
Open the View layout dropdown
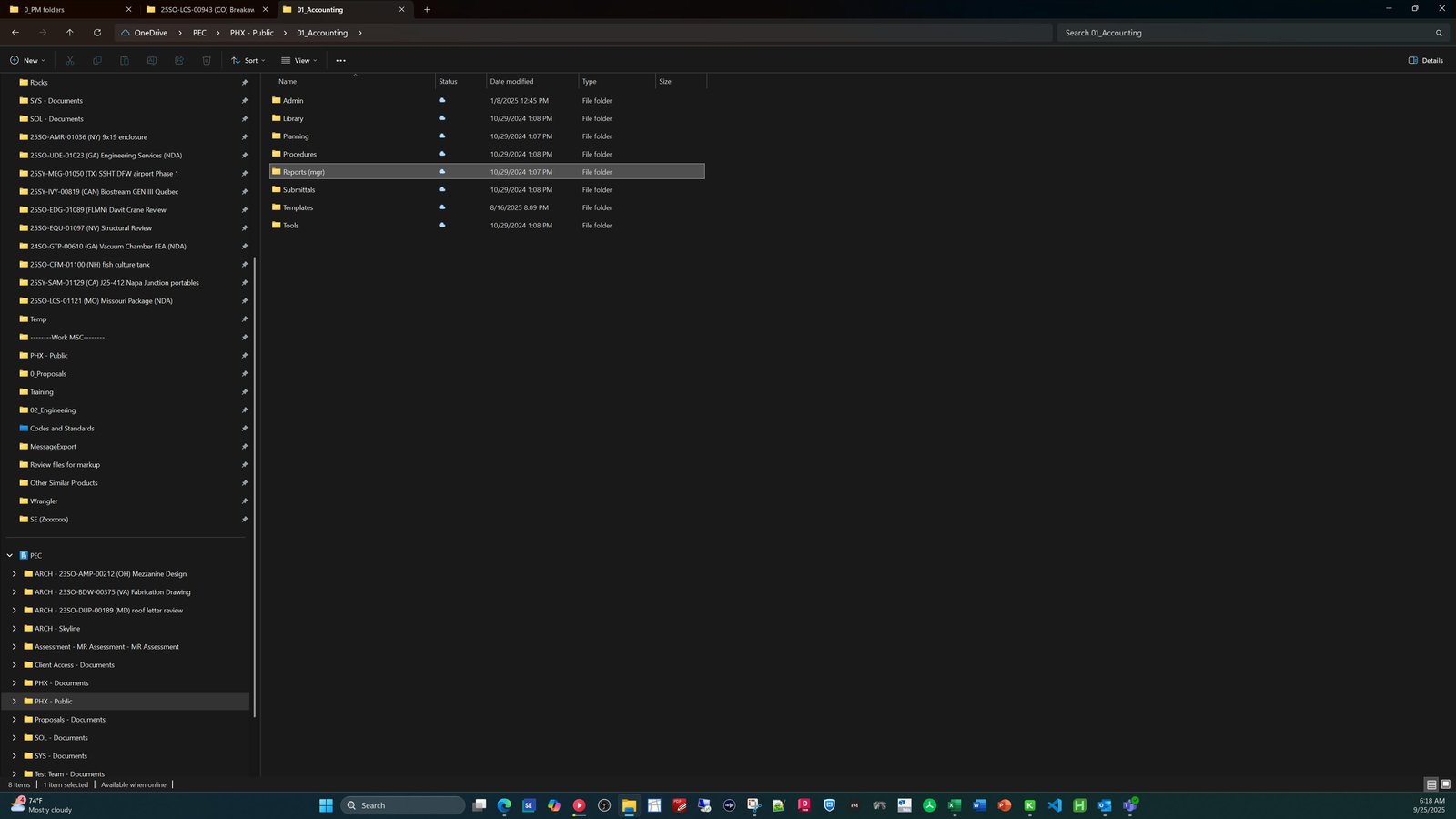(x=299, y=60)
